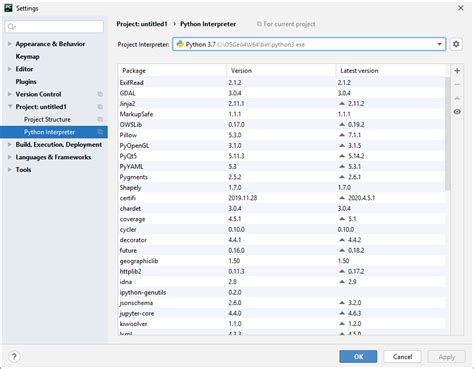Click the settings search input field

[x=54, y=26]
